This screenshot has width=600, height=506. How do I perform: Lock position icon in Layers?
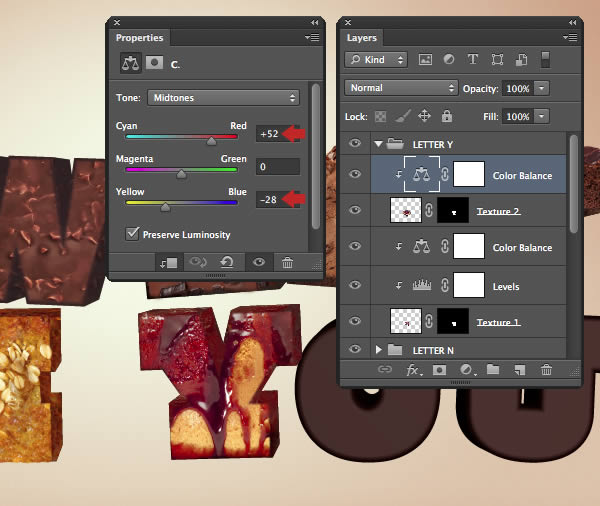(x=425, y=116)
